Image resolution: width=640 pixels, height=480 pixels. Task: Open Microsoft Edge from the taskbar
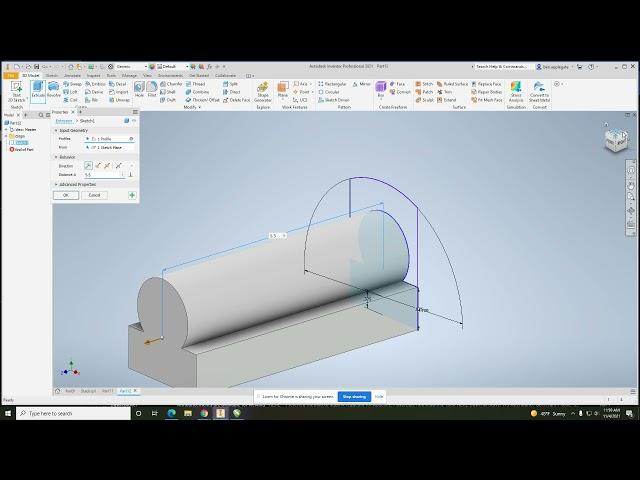click(171, 413)
